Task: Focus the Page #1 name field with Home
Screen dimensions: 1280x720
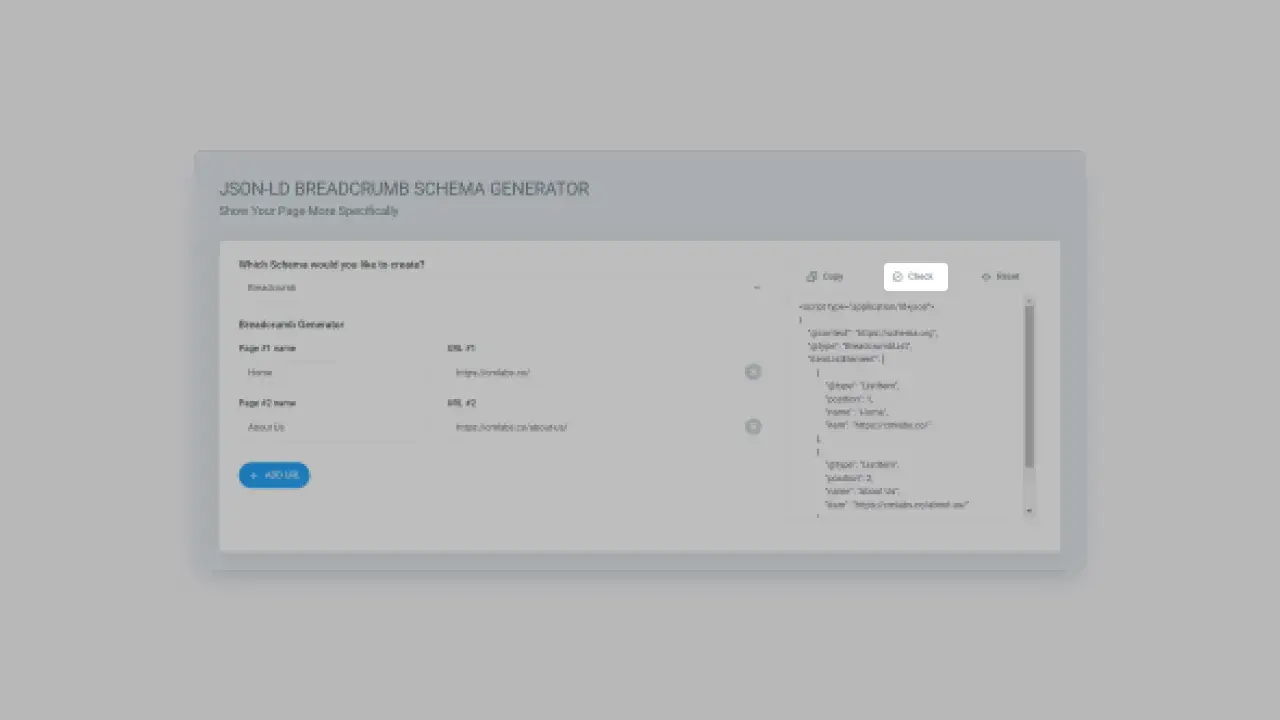Action: (328, 373)
